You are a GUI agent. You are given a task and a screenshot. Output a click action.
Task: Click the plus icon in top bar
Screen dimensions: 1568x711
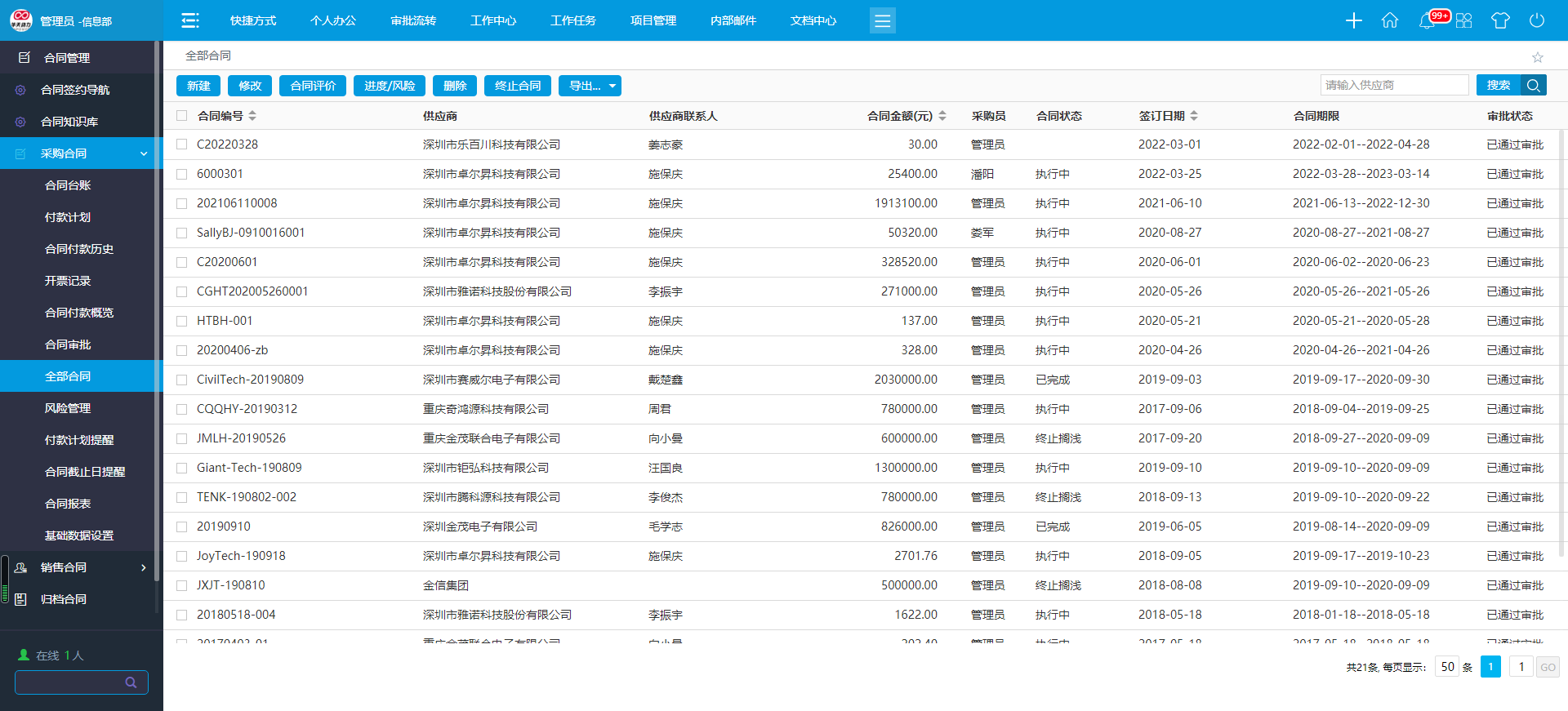click(x=1353, y=20)
